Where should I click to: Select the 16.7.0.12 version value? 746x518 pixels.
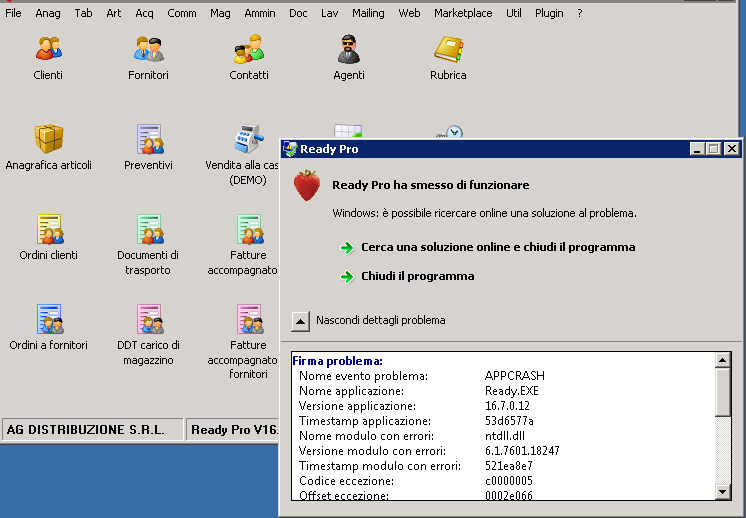click(507, 406)
